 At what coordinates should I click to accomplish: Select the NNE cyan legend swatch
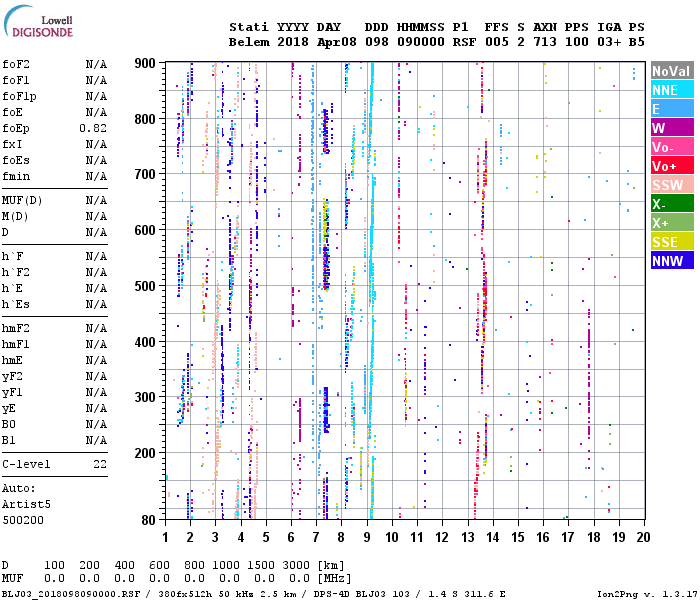[x=672, y=90]
